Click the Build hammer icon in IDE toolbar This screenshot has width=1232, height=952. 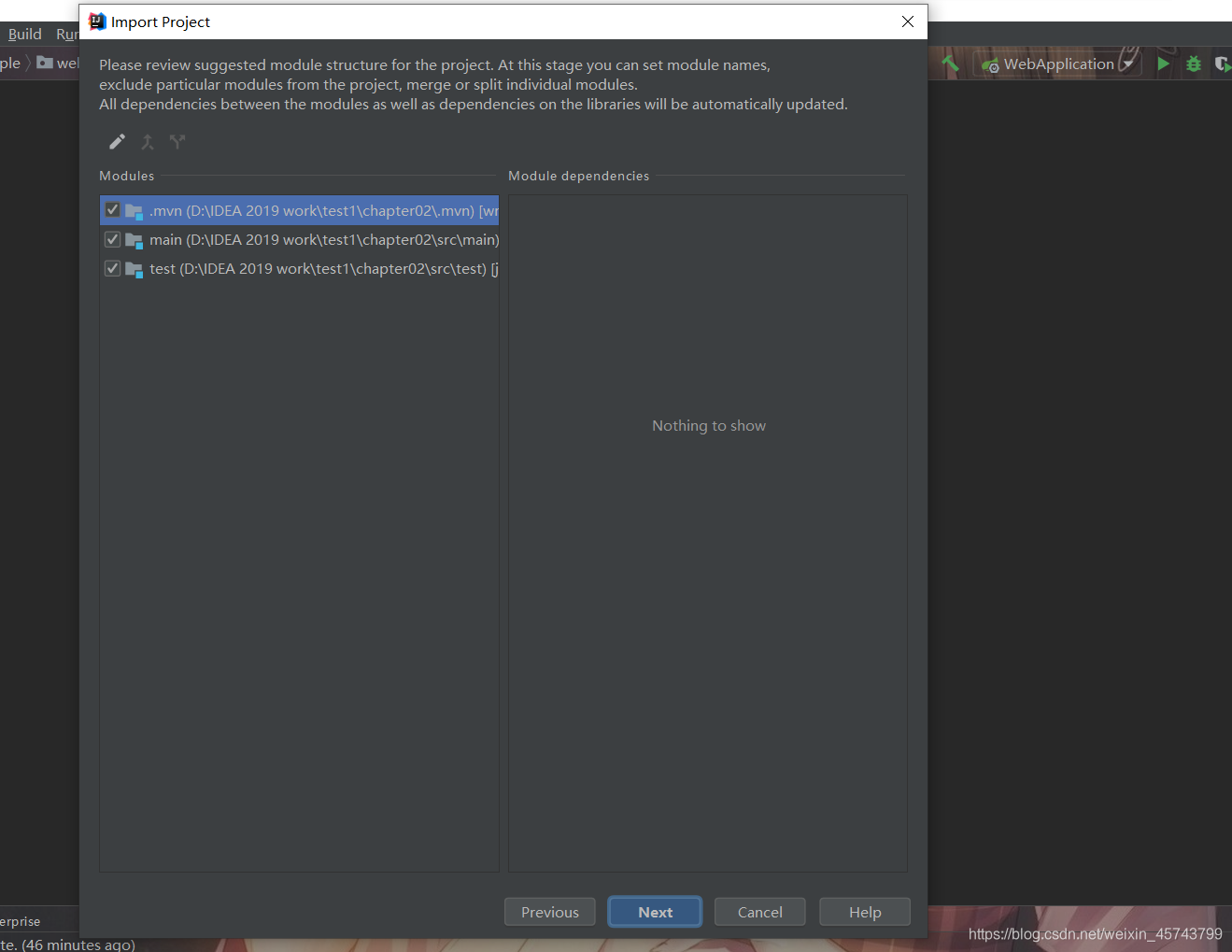coord(950,64)
